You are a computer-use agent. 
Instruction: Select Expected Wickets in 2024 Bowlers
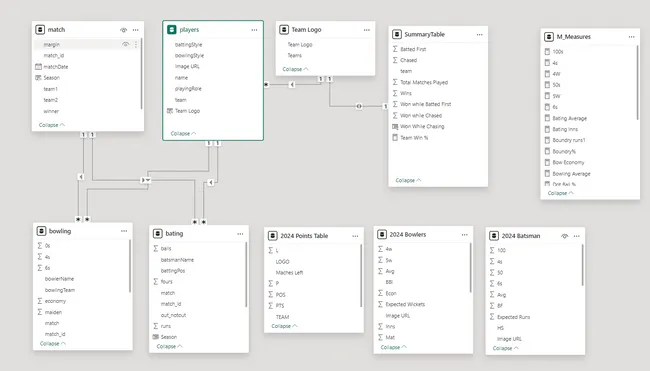[x=405, y=304]
